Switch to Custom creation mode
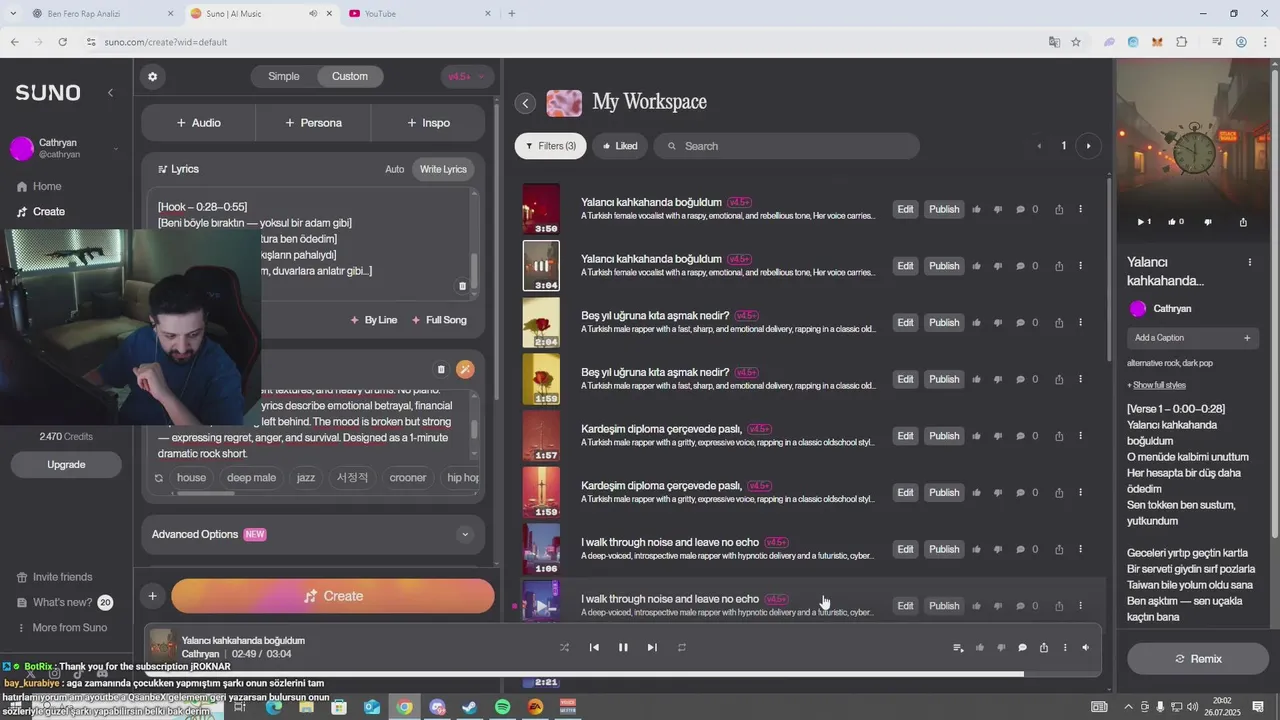 point(350,76)
